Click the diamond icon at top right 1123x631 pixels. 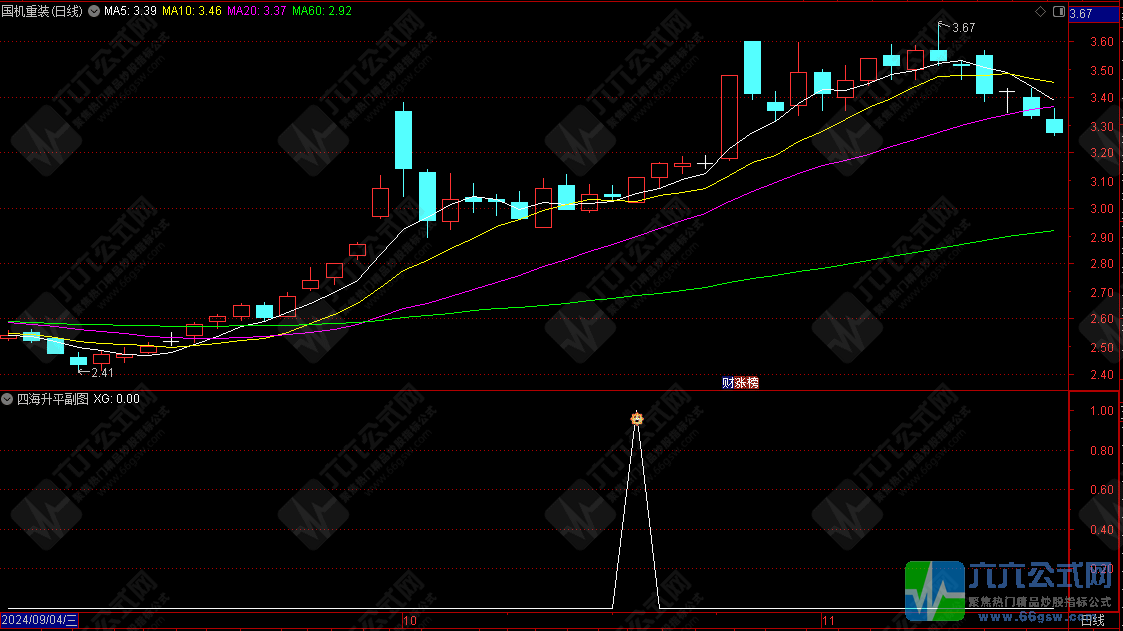1041,12
